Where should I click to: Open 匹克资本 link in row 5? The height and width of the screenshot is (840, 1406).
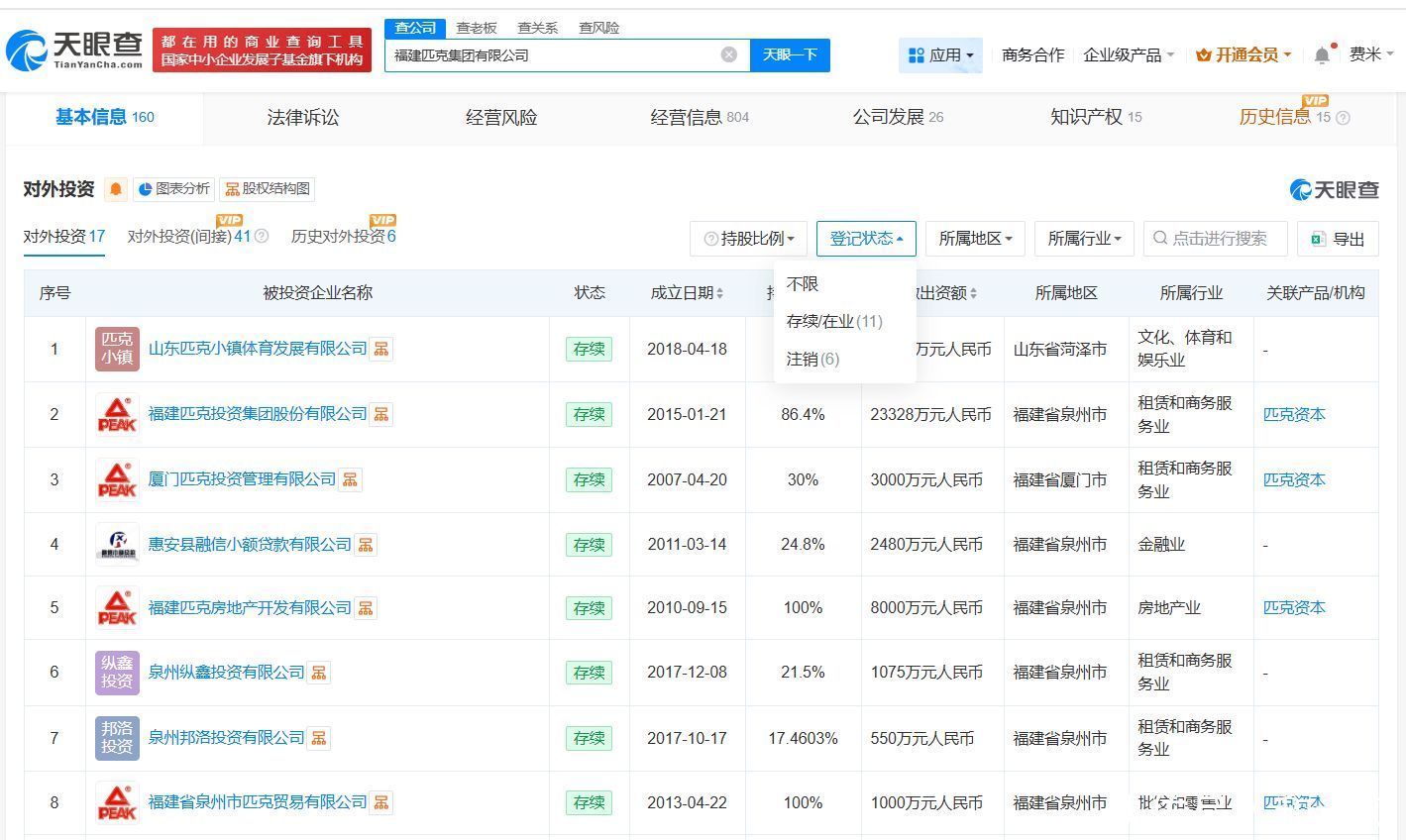[1294, 608]
